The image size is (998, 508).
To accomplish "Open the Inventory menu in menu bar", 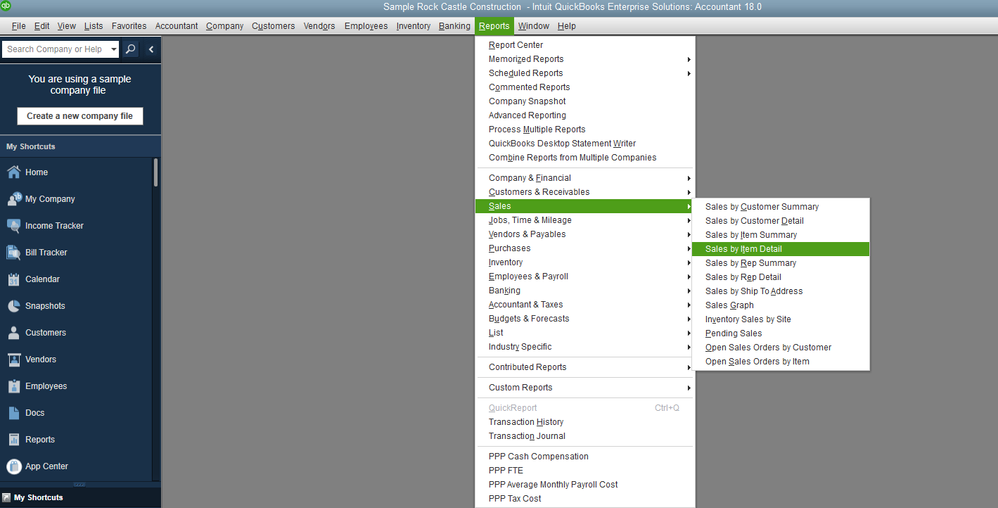I will coord(413,26).
